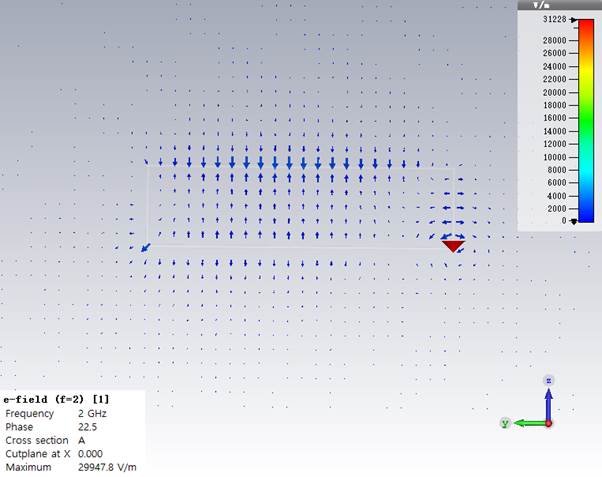Click the e-field (f=2) [1] title text

(56, 399)
